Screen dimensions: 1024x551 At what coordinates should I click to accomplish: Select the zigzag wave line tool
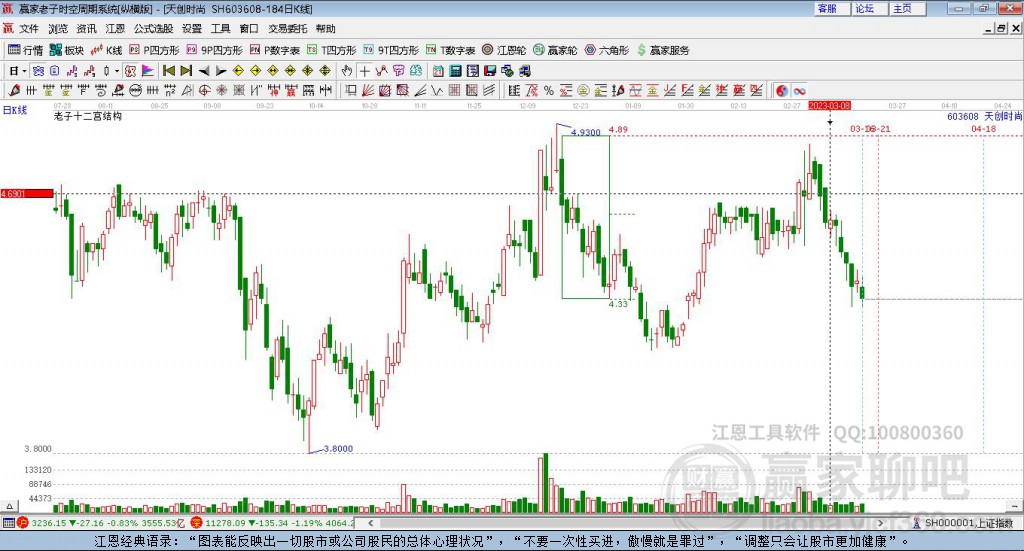pyautogui.click(x=438, y=90)
